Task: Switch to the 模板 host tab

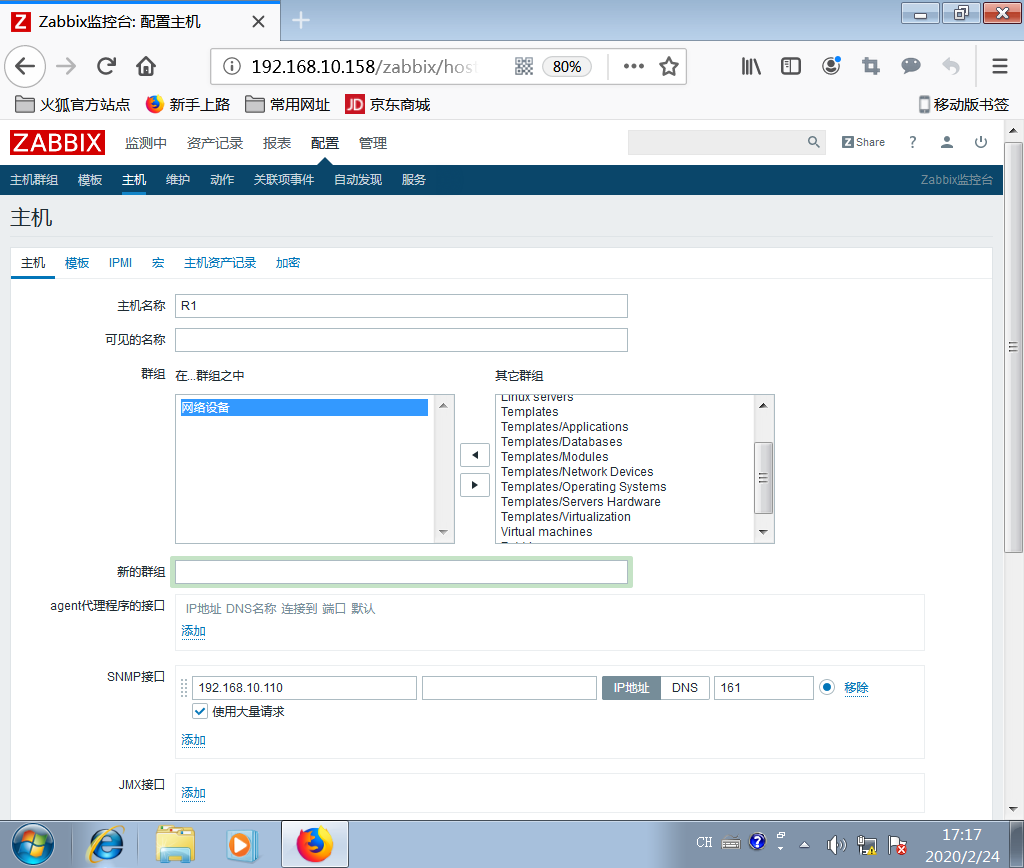Action: (77, 263)
